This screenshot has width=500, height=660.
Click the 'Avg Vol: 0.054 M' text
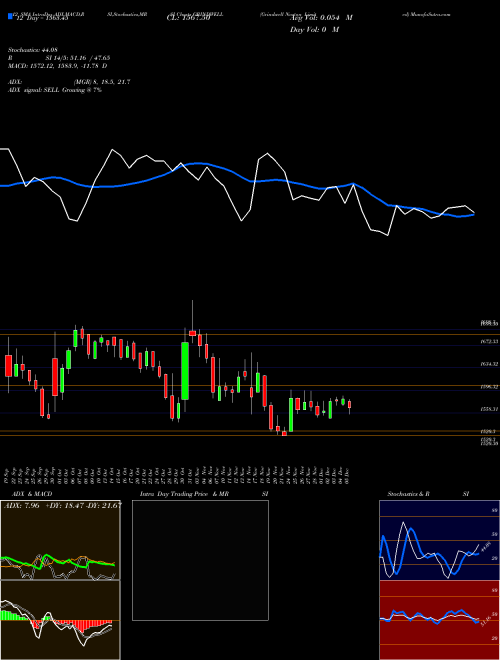(322, 18)
